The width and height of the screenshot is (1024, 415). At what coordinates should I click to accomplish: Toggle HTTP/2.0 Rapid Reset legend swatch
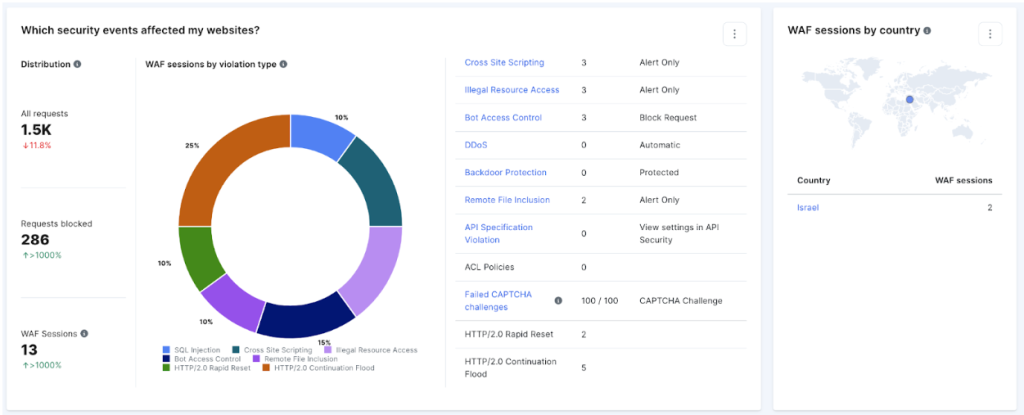(x=166, y=367)
